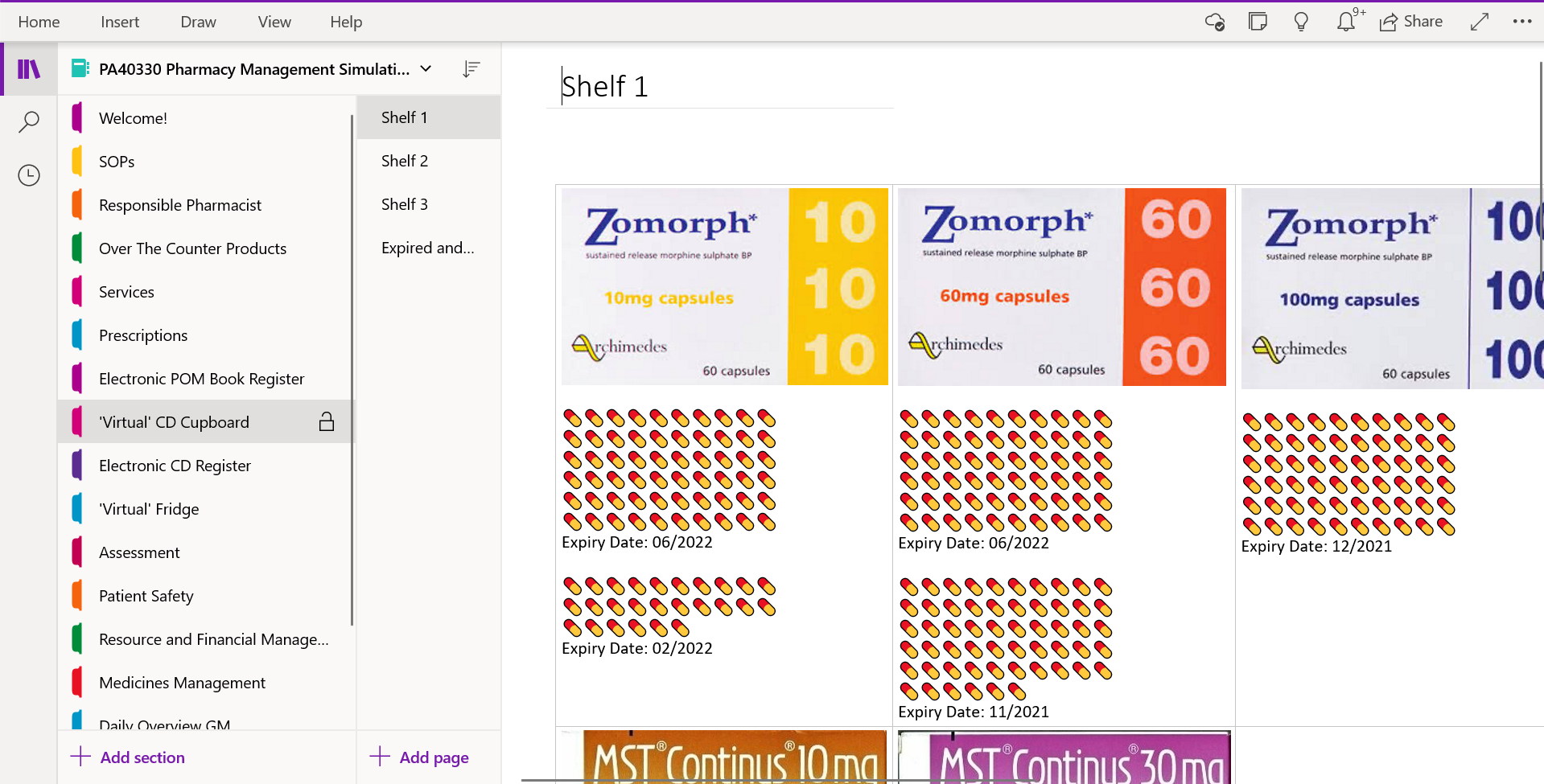Click Expiry Date: 02/2022 text
This screenshot has height=784, width=1544.
636,648
